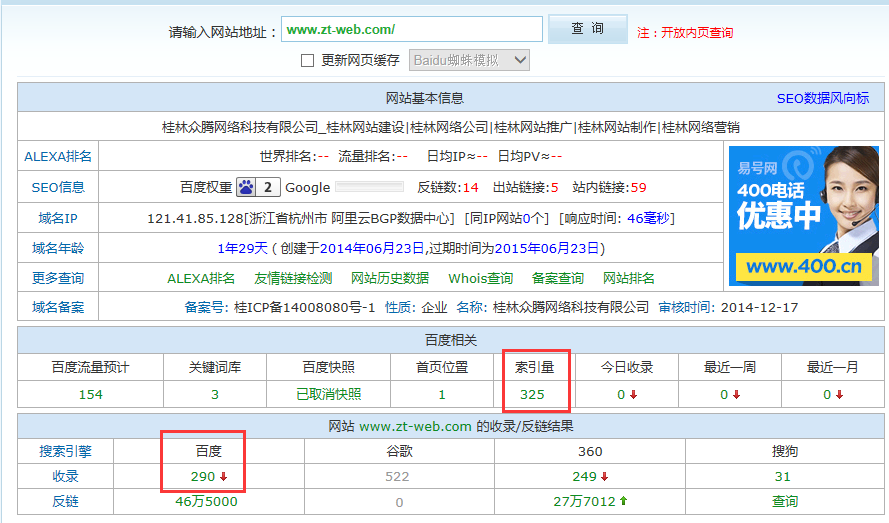Click the 查询 search button

click(x=588, y=28)
